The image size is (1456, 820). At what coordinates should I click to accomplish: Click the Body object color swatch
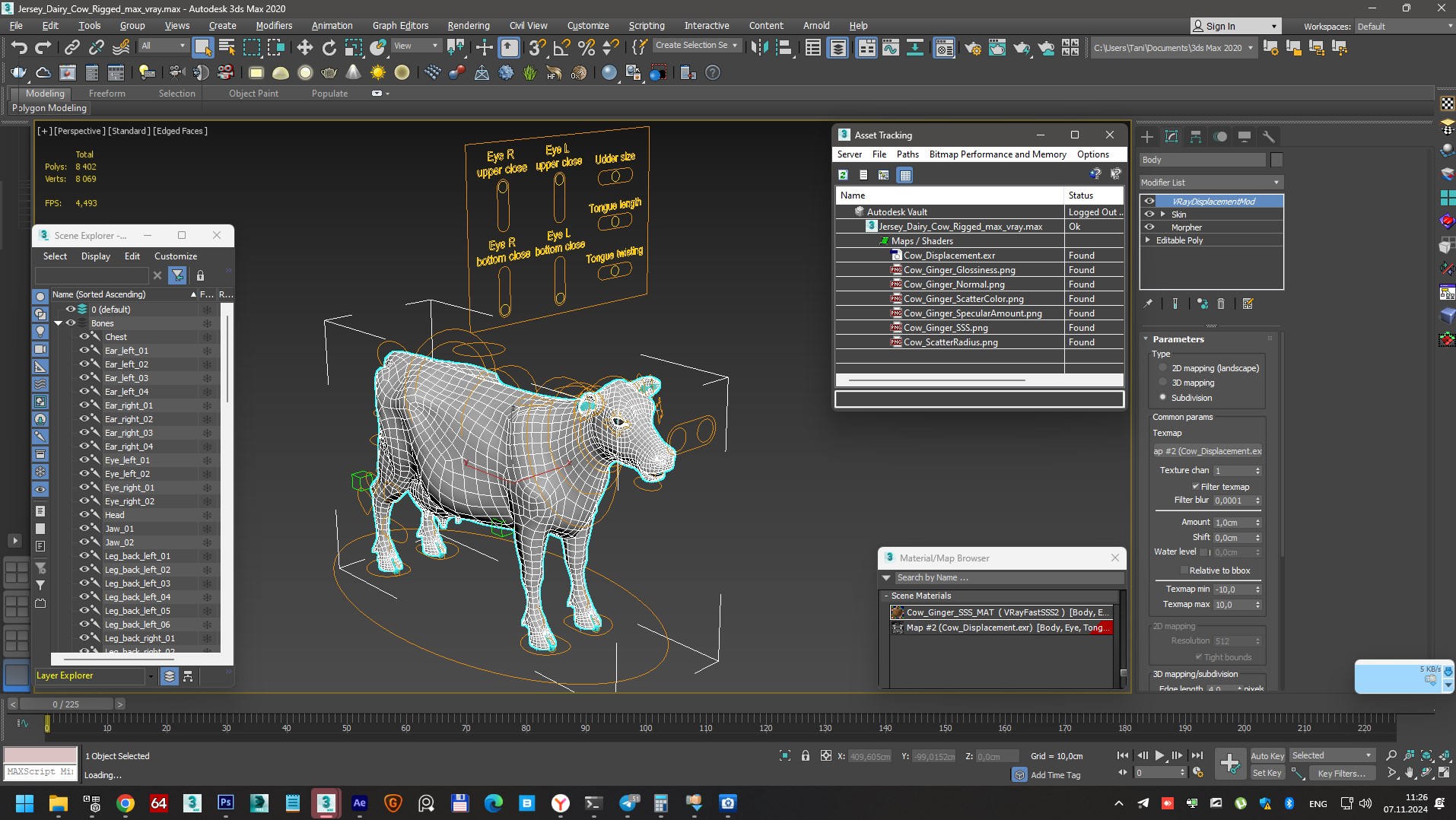pyautogui.click(x=1276, y=160)
